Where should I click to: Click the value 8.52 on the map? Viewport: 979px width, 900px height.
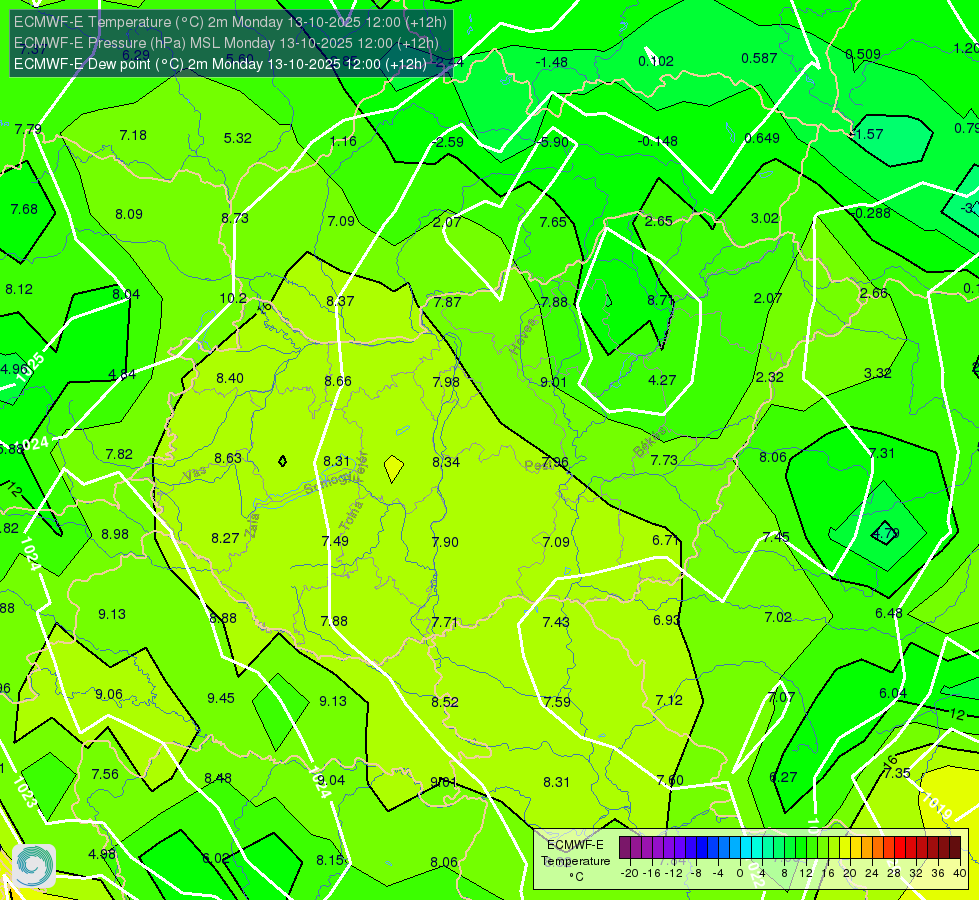click(x=445, y=702)
